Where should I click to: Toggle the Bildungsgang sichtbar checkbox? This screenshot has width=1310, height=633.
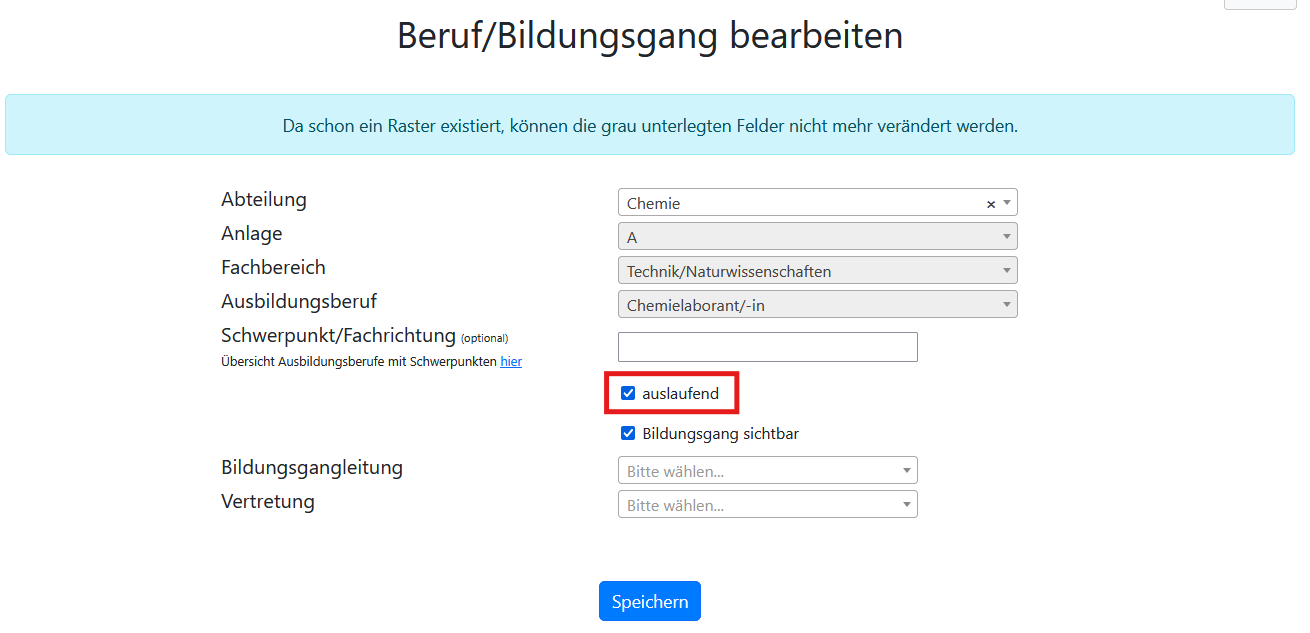coord(628,433)
